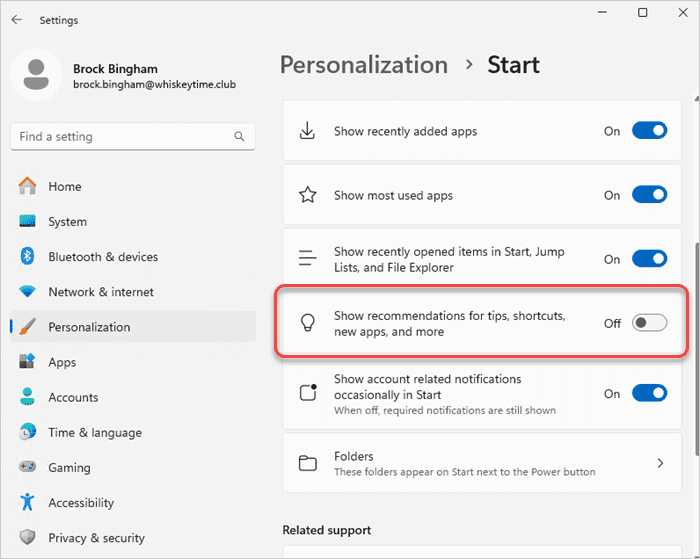
Task: Click the Personalization paintbrush icon
Action: click(27, 327)
